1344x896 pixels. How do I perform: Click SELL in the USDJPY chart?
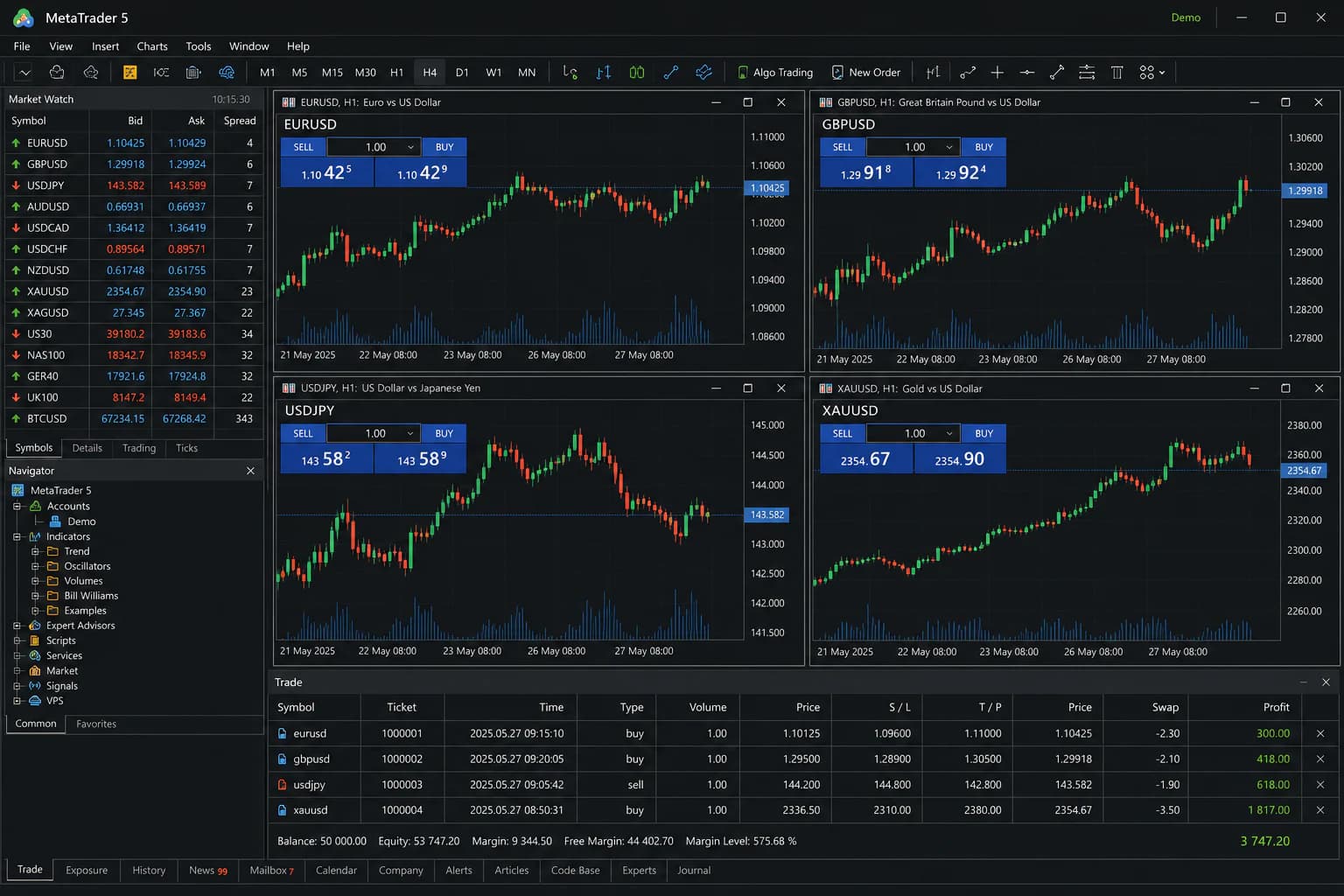(x=304, y=433)
